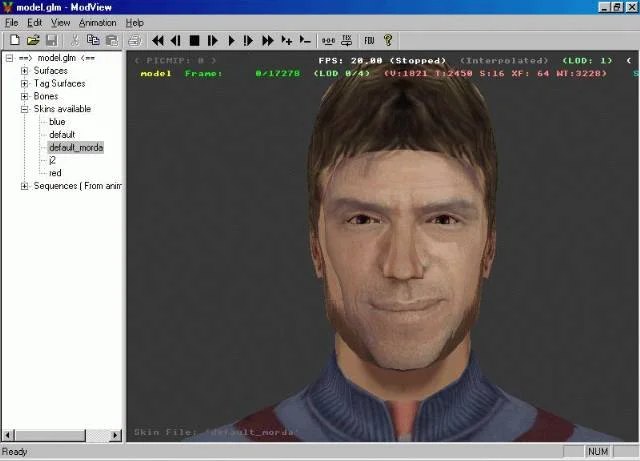
Task: Step back one frame
Action: pyautogui.click(x=176, y=40)
